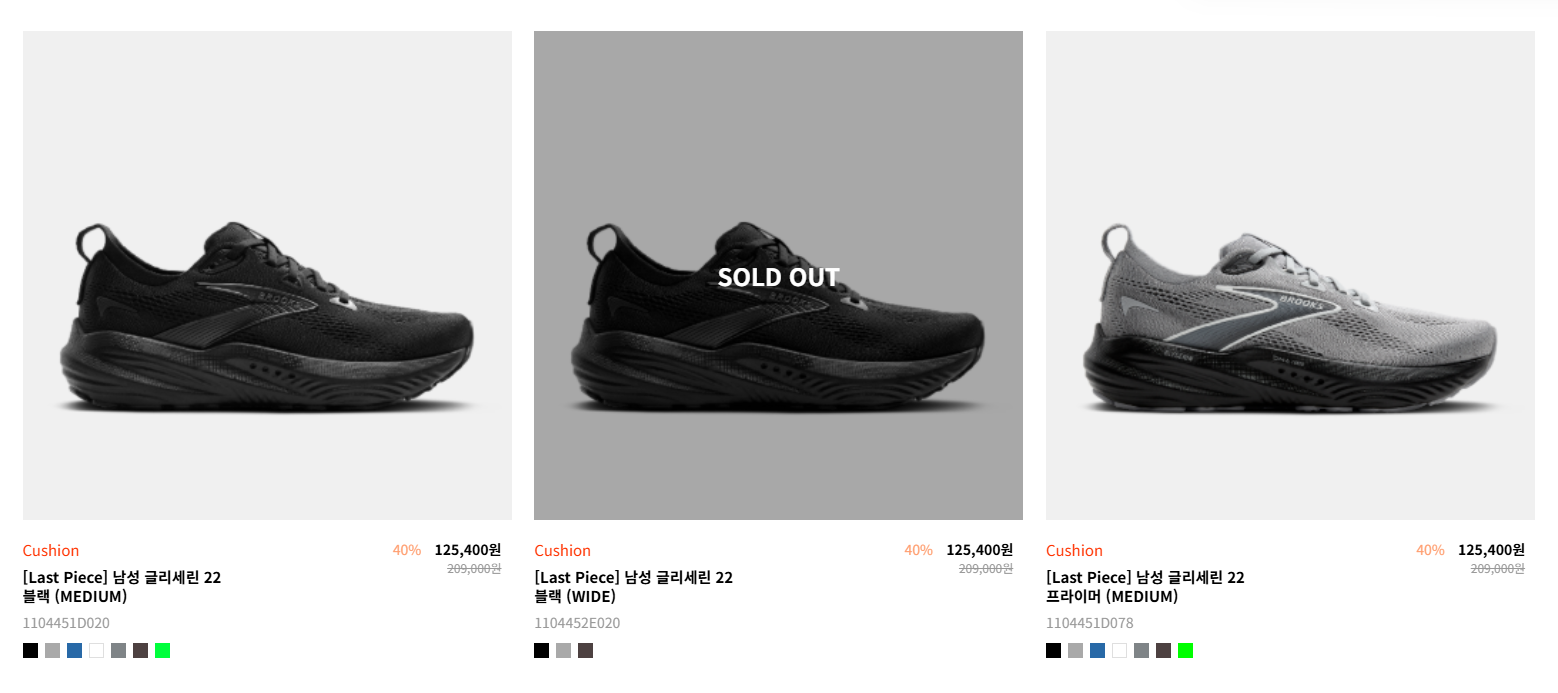Select blue swatch under black MEDIUM shoe
Viewport: 1558px width, 693px height.
tap(74, 651)
